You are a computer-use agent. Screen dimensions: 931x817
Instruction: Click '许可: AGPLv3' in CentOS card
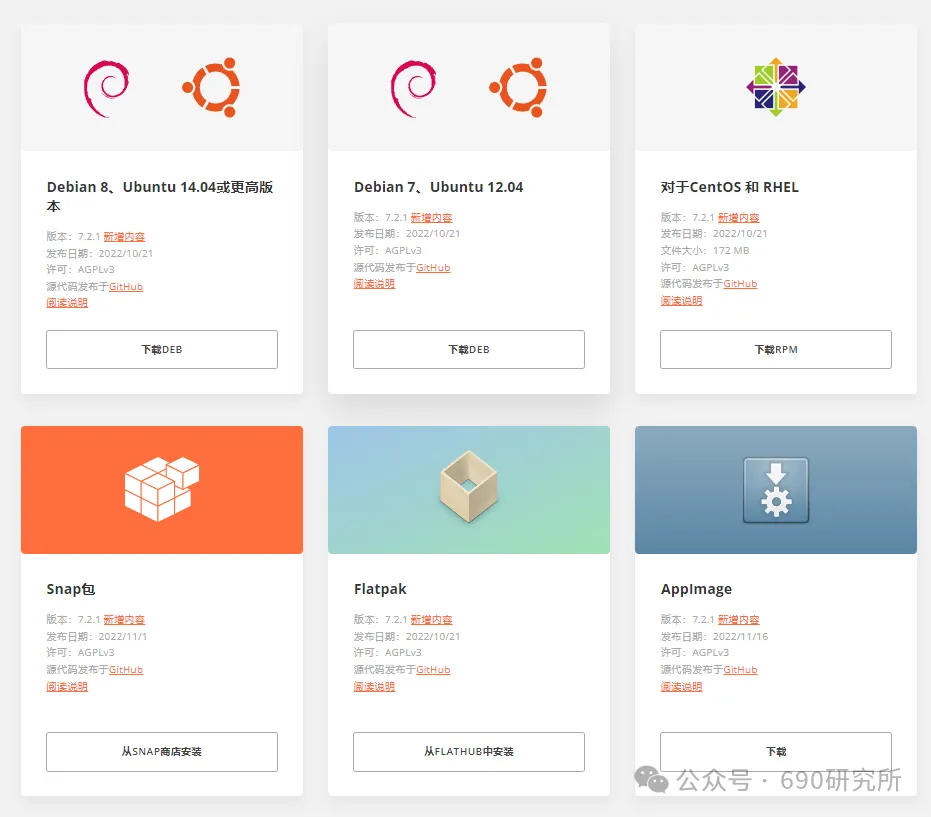[695, 267]
